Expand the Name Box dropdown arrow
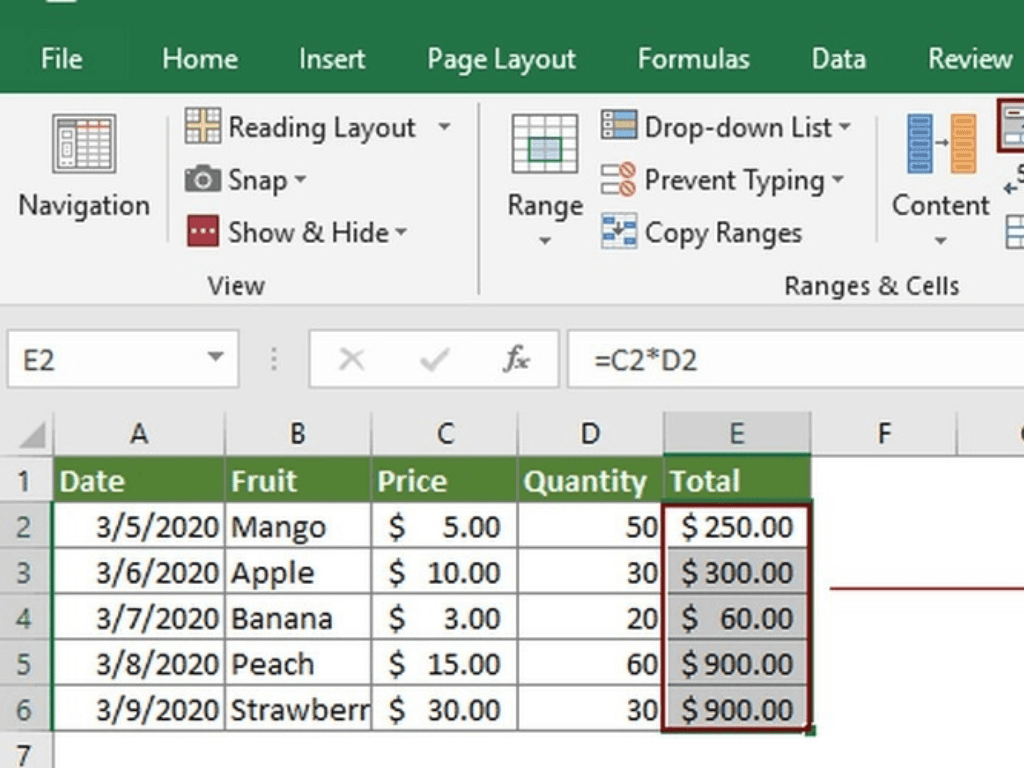1024x768 pixels. [x=215, y=359]
